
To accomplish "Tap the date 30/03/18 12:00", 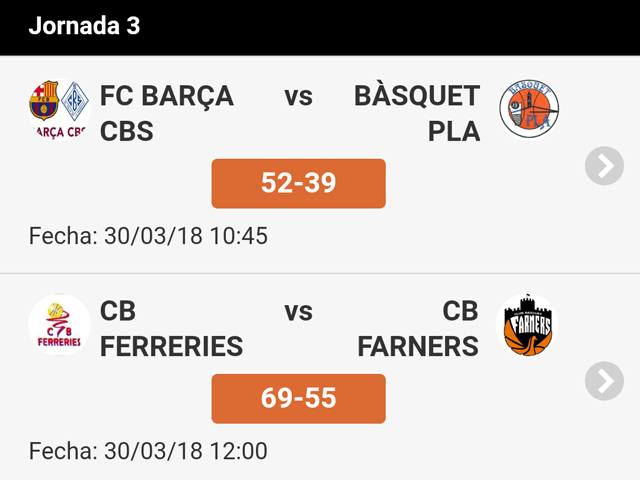I will [148, 451].
